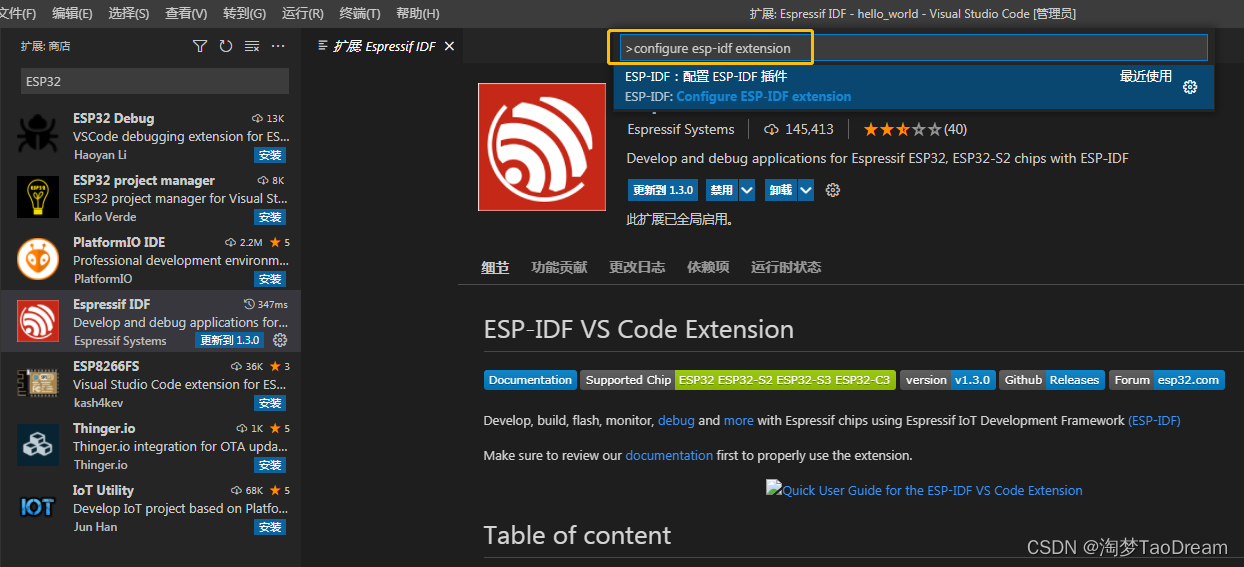Select the ESP8266FS extension icon
This screenshot has width=1244, height=567.
point(38,384)
